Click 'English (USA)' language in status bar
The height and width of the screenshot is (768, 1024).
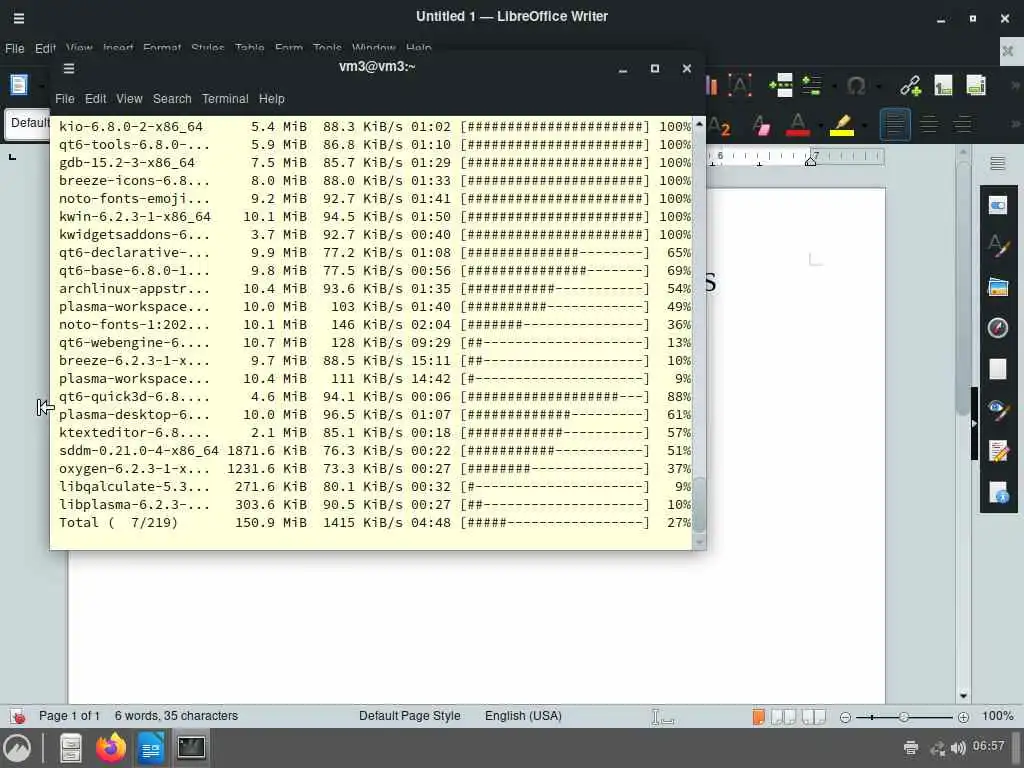[523, 716]
